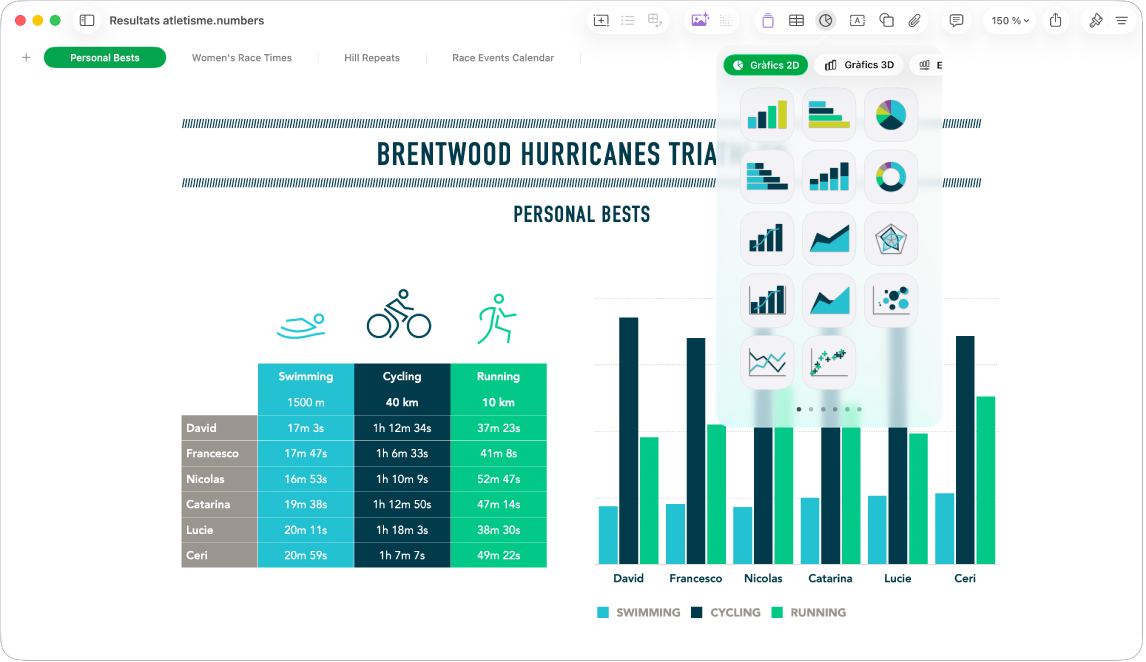Open the Shape insert icon
The height and width of the screenshot is (662, 1146).
point(887,20)
